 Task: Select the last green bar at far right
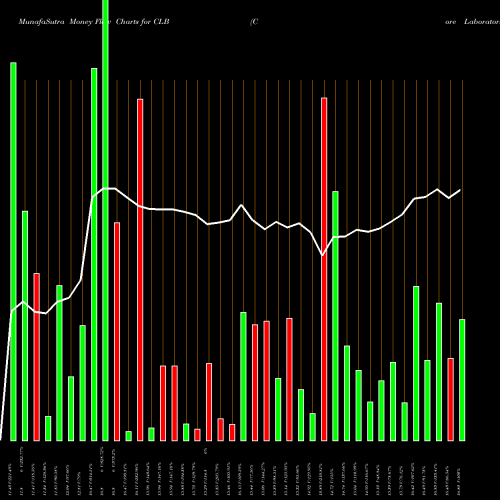(462, 380)
